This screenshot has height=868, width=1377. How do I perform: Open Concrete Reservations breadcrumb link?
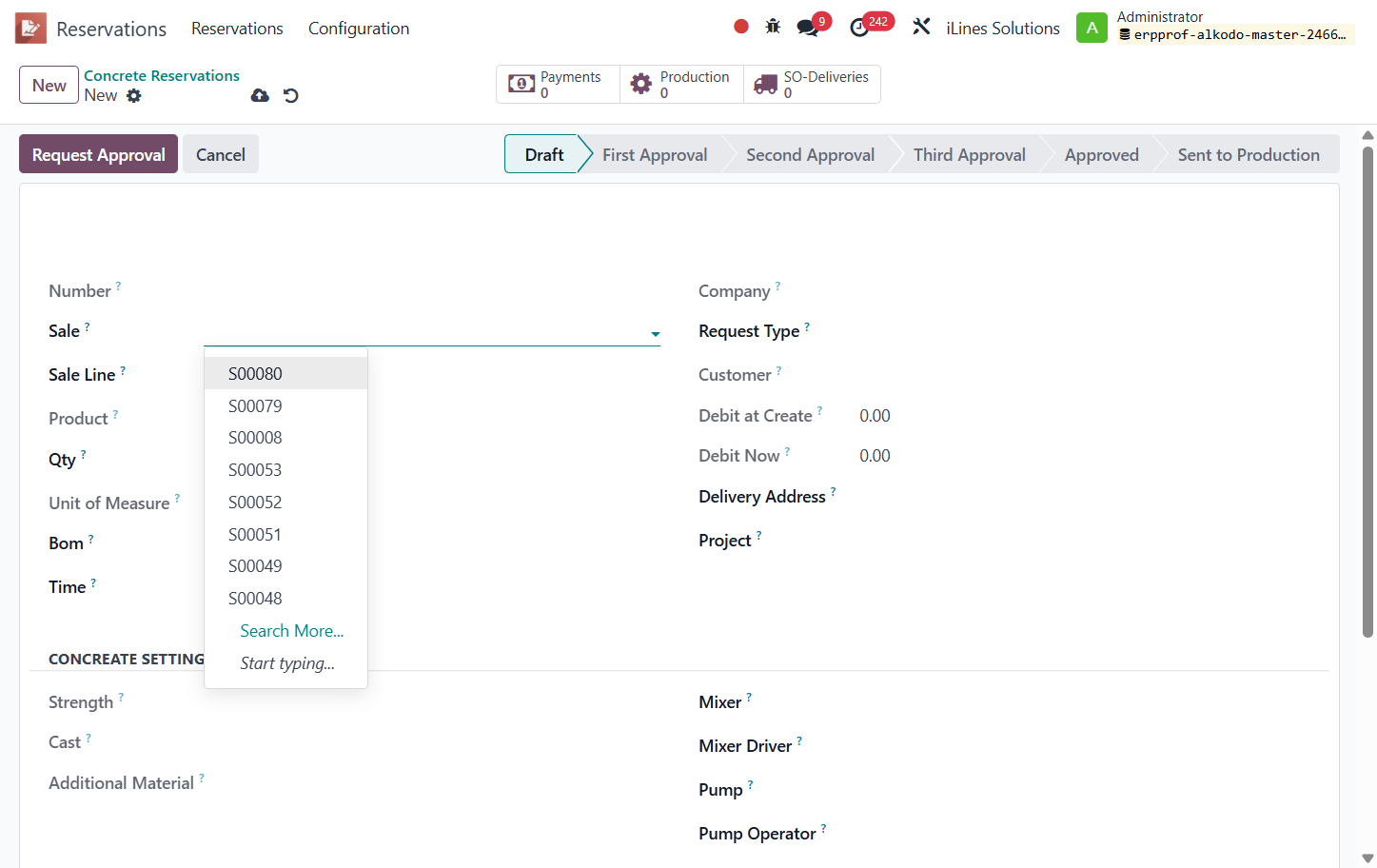(162, 75)
